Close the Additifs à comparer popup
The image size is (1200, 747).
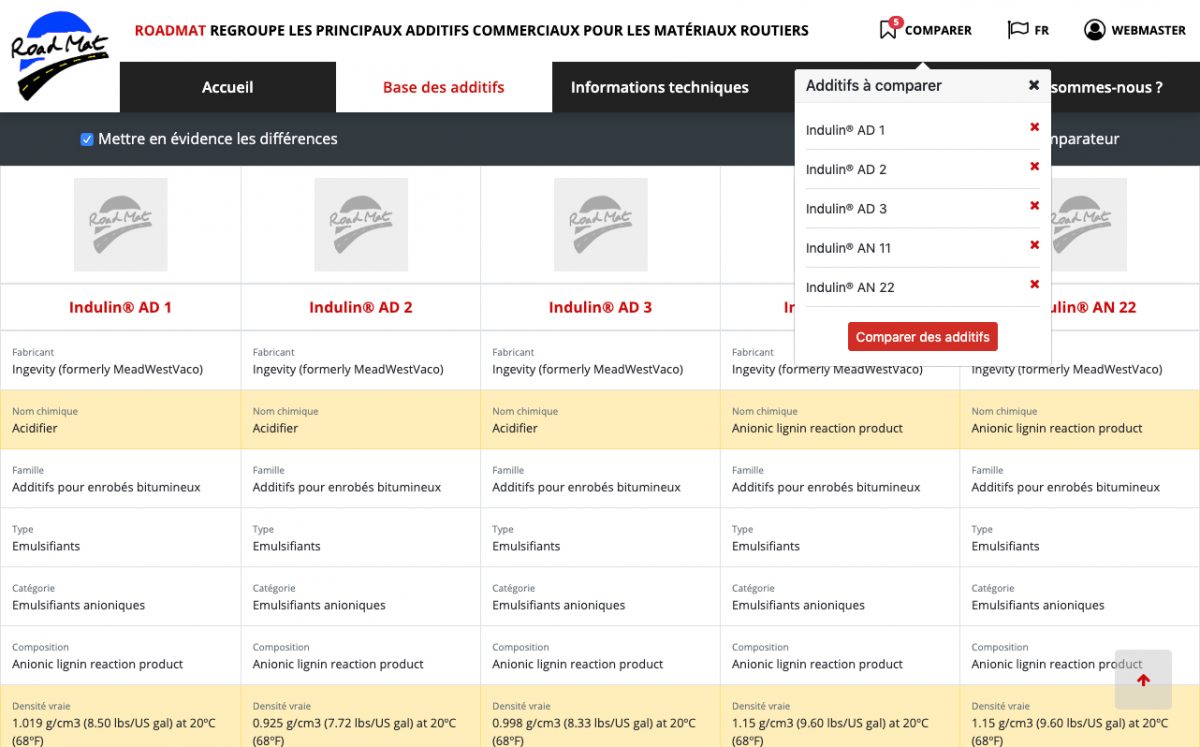(1034, 86)
